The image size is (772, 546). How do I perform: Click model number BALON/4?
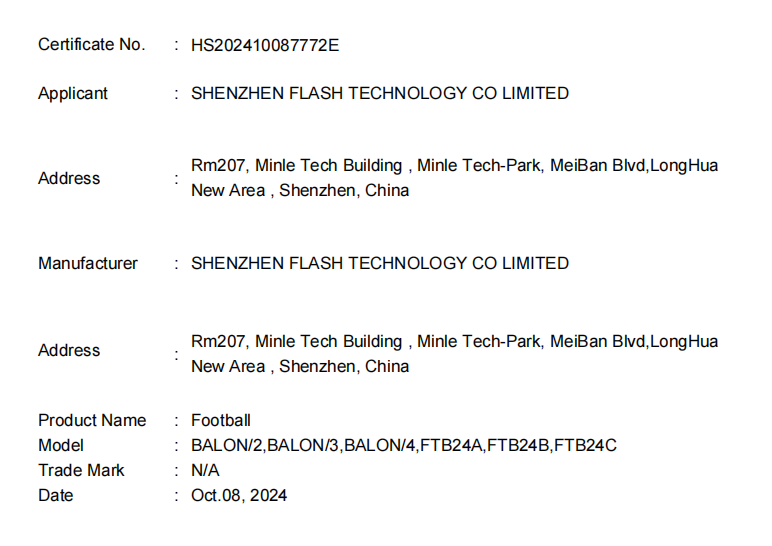coord(379,445)
